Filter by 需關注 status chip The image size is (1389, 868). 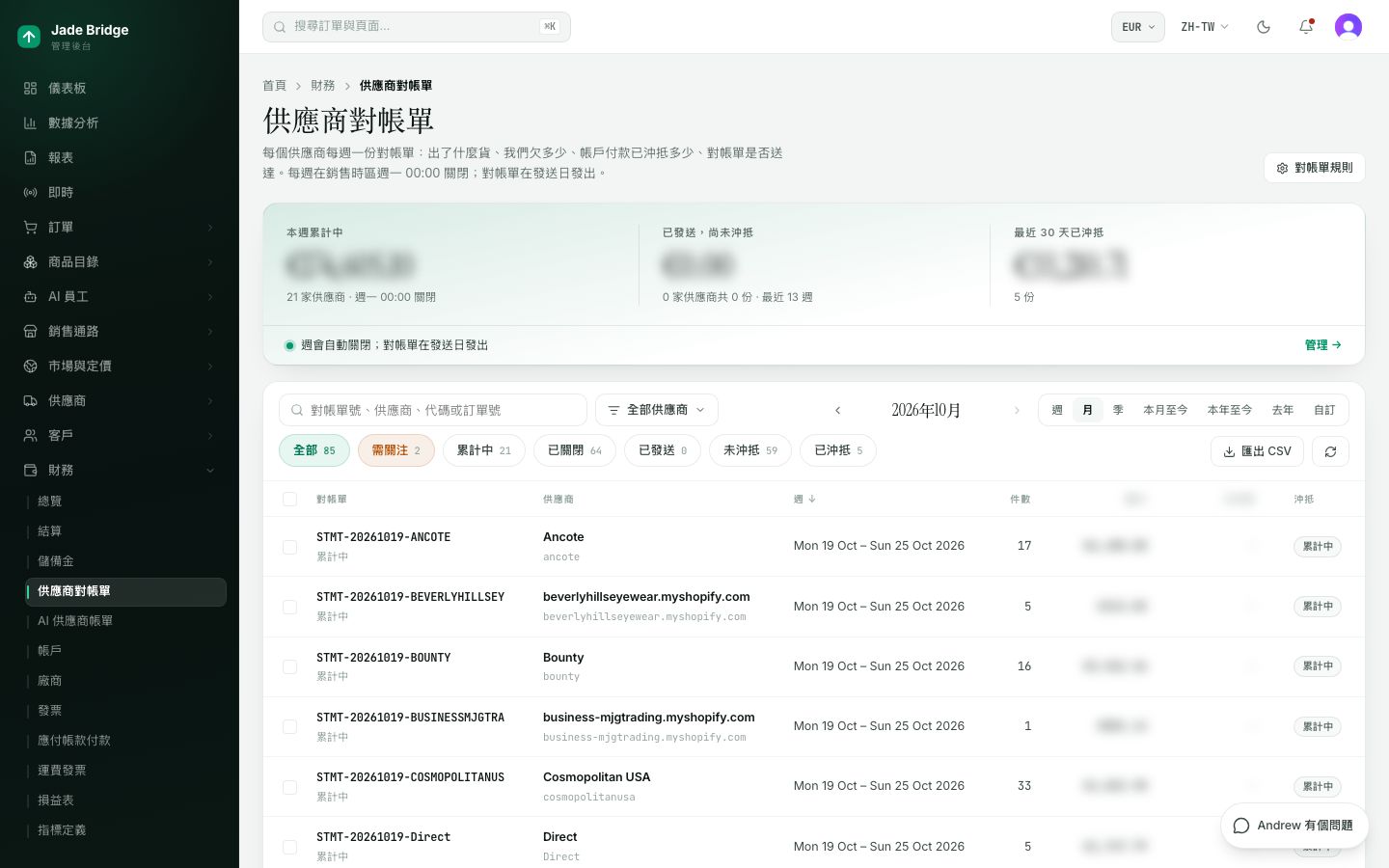[396, 450]
